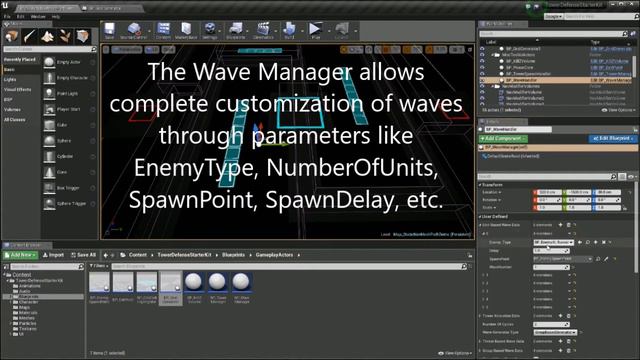Click Sphere placement icon
The width and height of the screenshot is (640, 360).
click(x=49, y=141)
